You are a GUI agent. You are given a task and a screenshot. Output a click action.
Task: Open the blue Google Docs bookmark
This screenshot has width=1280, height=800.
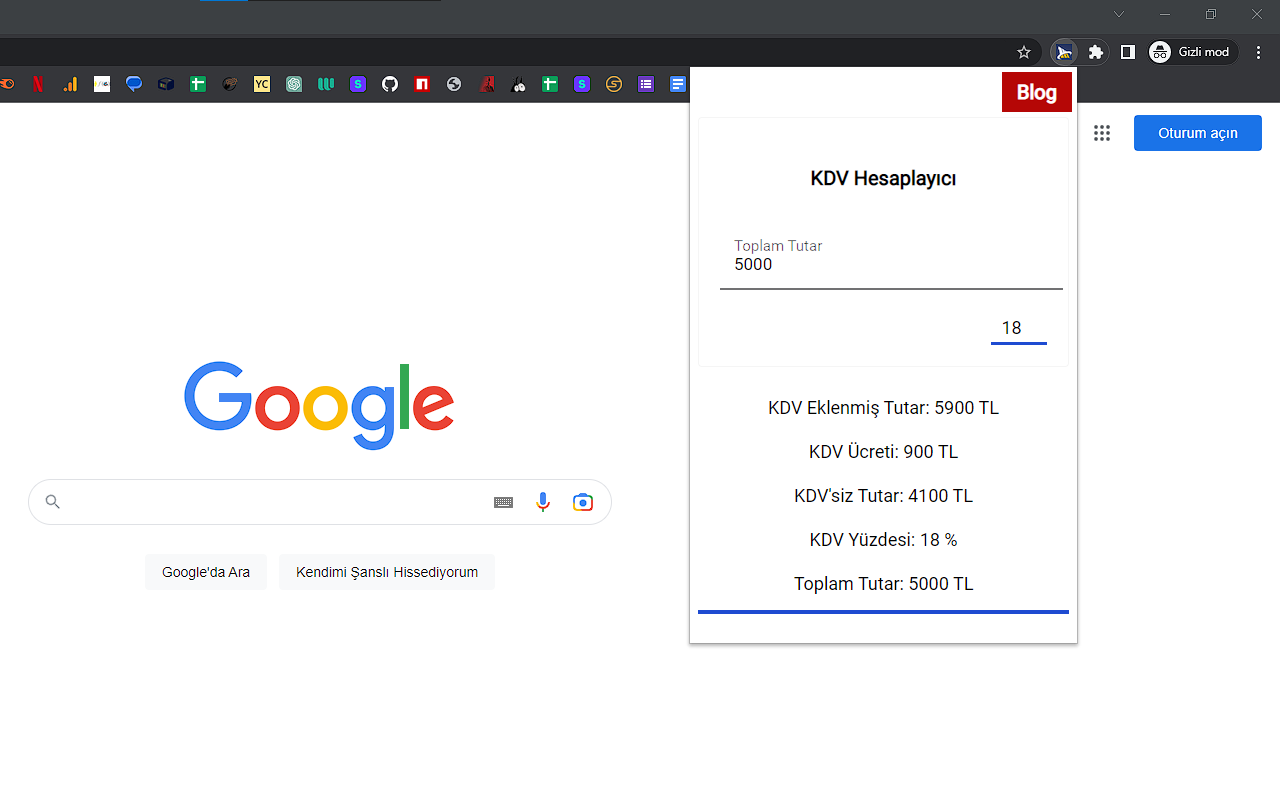(x=678, y=84)
